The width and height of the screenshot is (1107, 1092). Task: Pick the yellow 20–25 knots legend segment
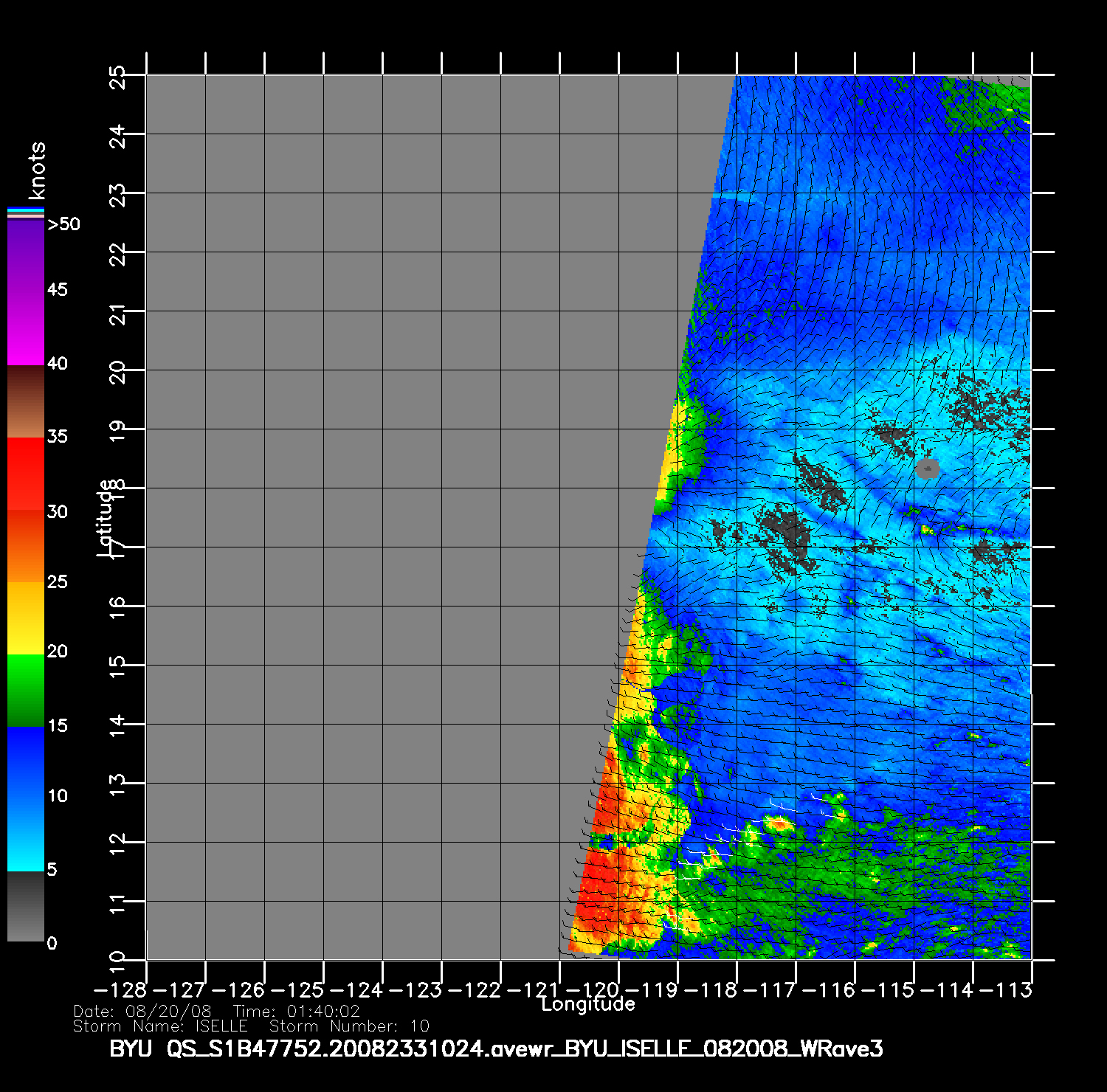[26, 618]
